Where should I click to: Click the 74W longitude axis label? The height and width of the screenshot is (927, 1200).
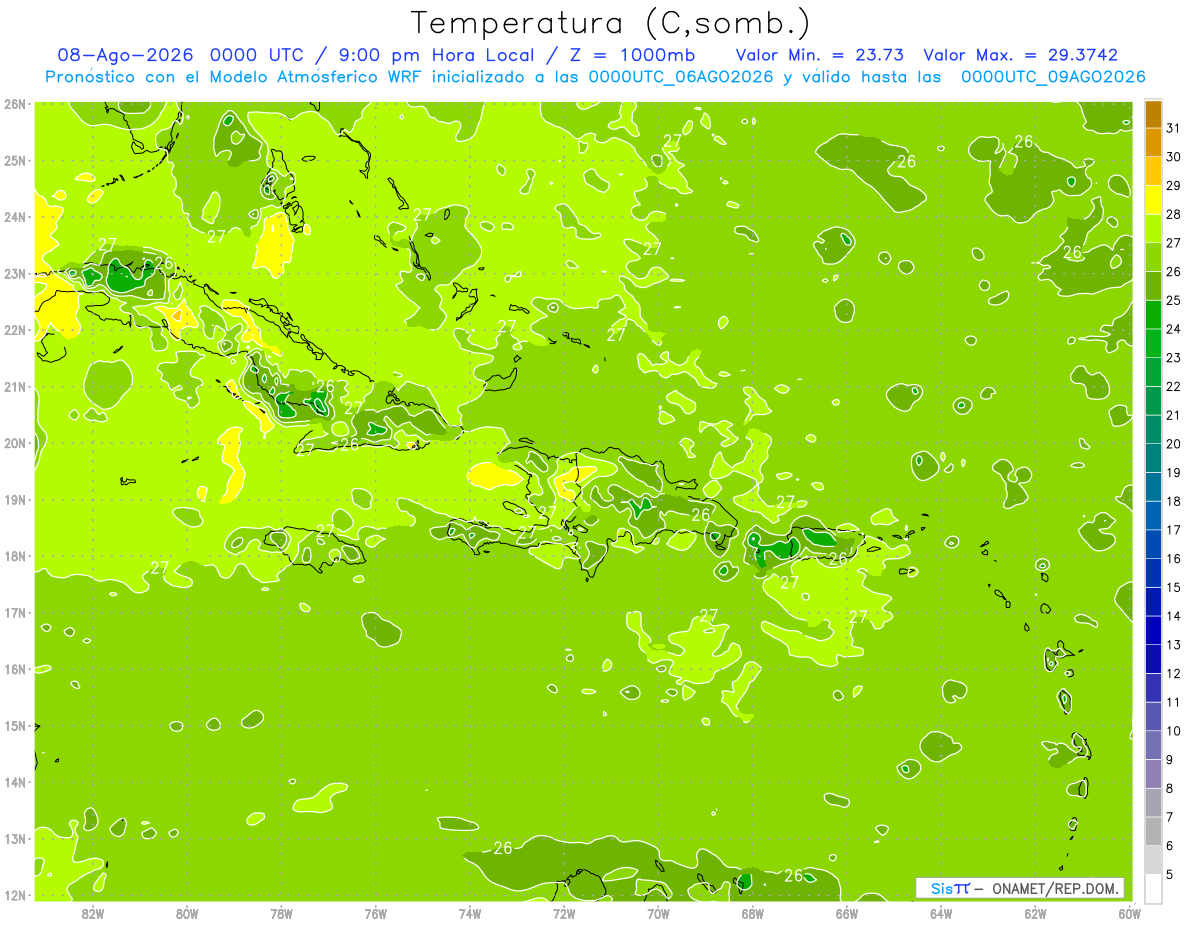(x=470, y=913)
